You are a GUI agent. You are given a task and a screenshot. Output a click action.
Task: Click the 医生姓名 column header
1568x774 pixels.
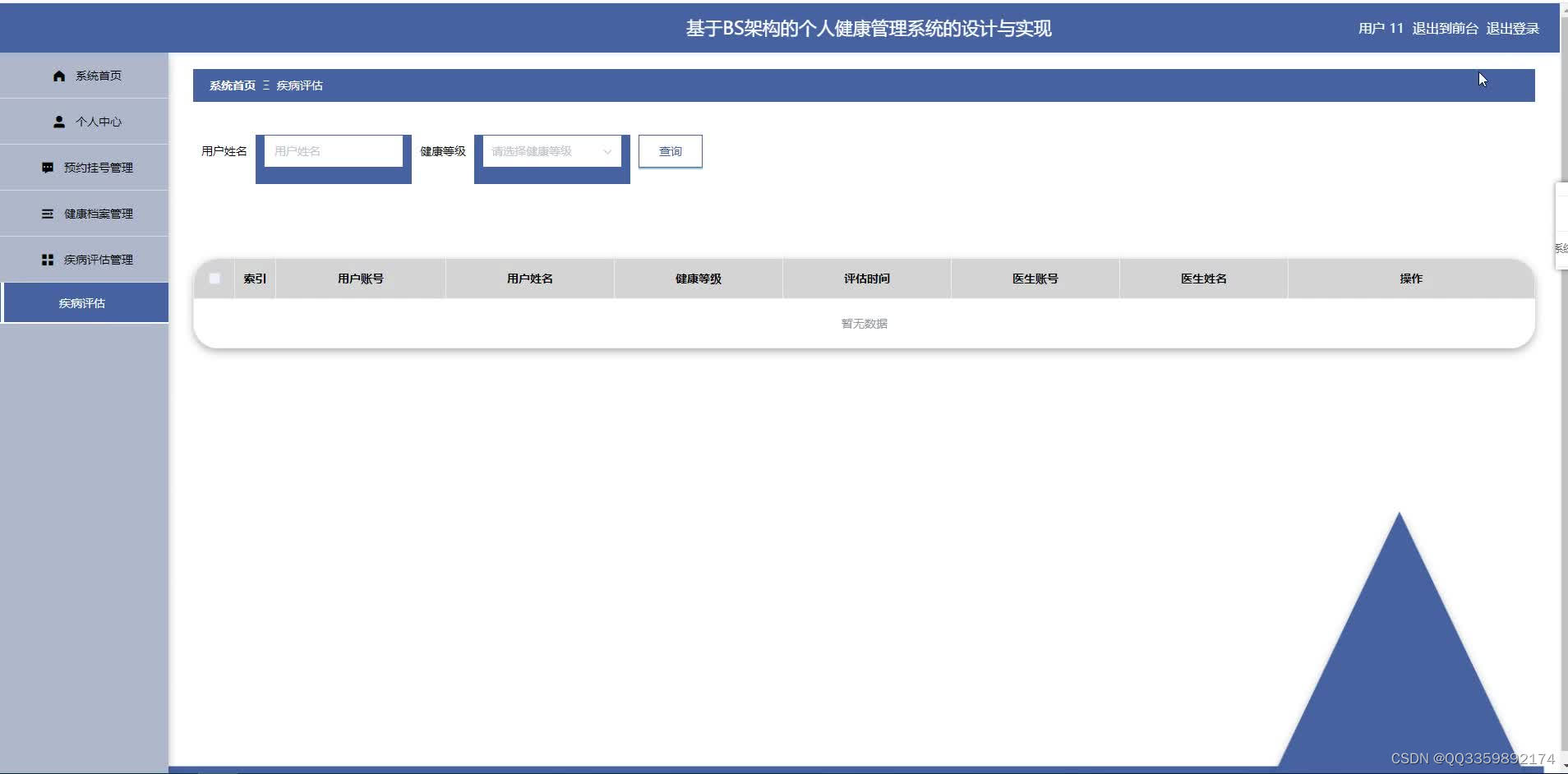click(1204, 279)
